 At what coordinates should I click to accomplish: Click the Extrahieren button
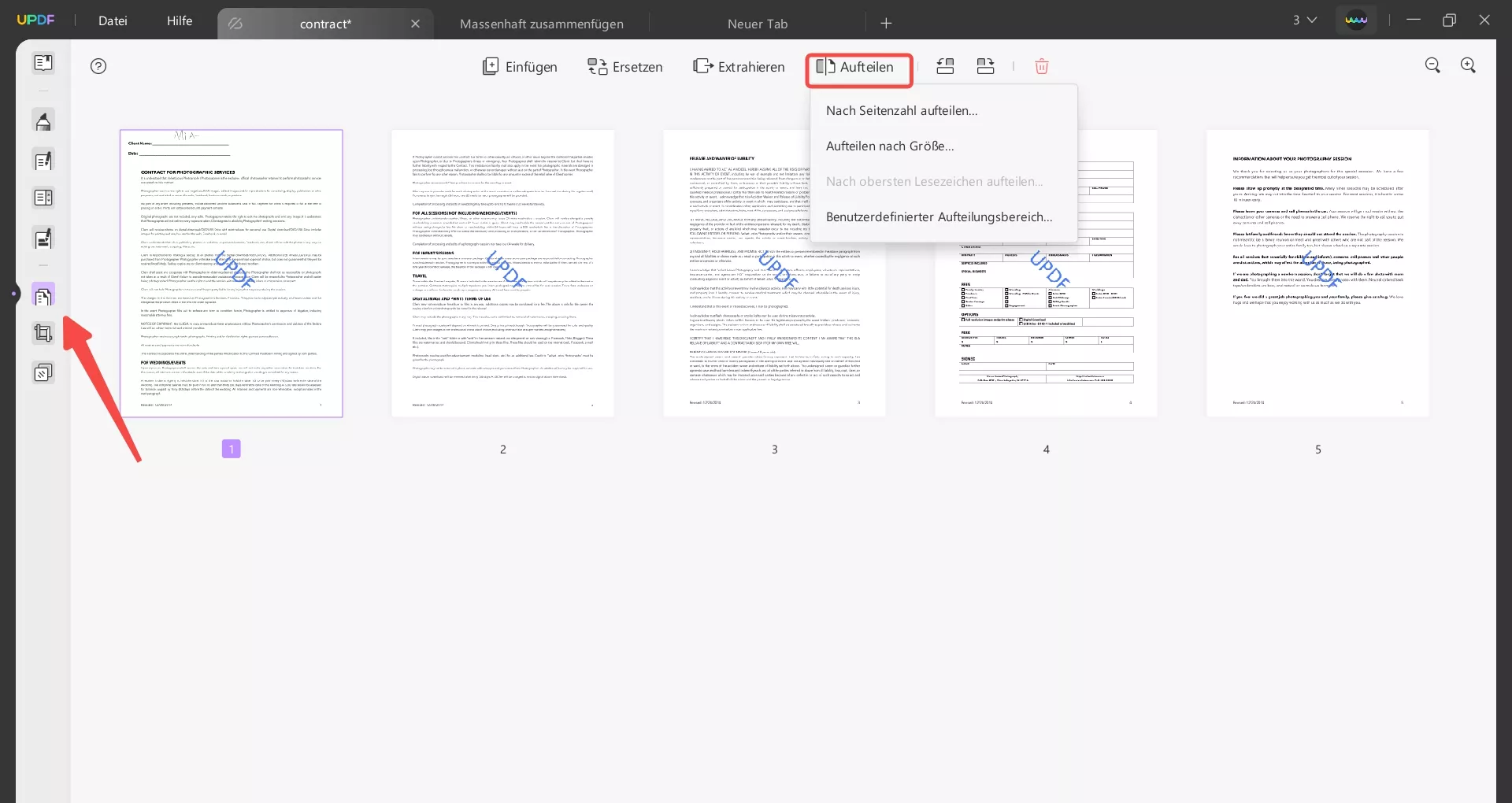pyautogui.click(x=739, y=67)
